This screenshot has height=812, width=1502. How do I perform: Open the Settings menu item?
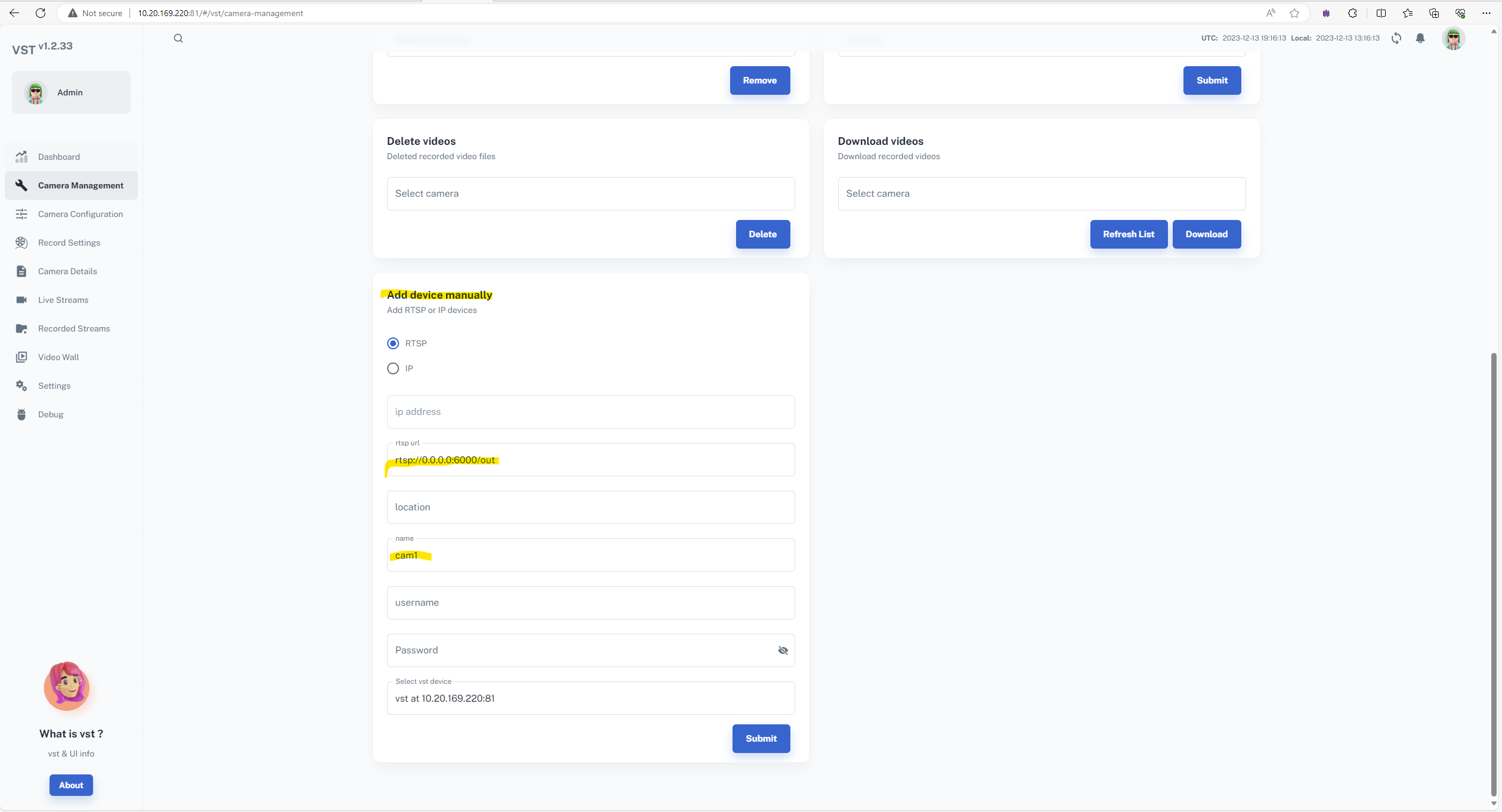pyautogui.click(x=54, y=385)
